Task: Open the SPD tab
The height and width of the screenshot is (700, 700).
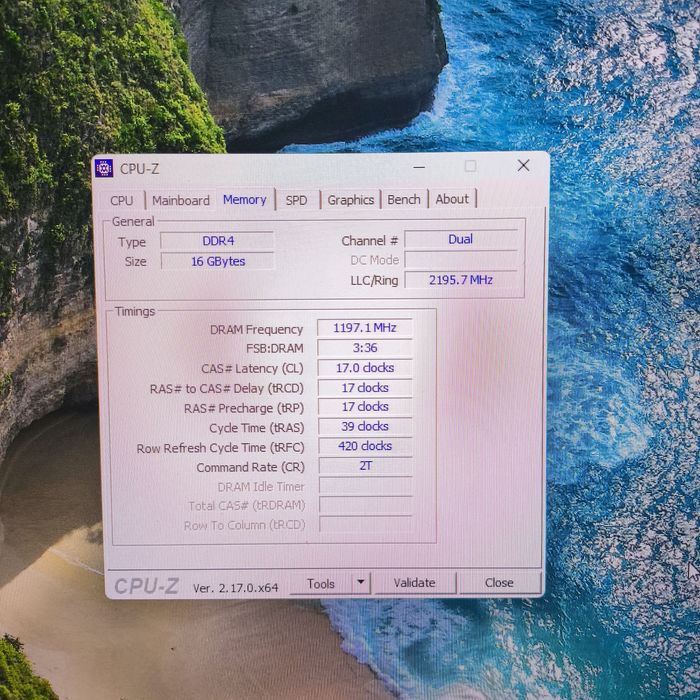Action: pos(296,200)
